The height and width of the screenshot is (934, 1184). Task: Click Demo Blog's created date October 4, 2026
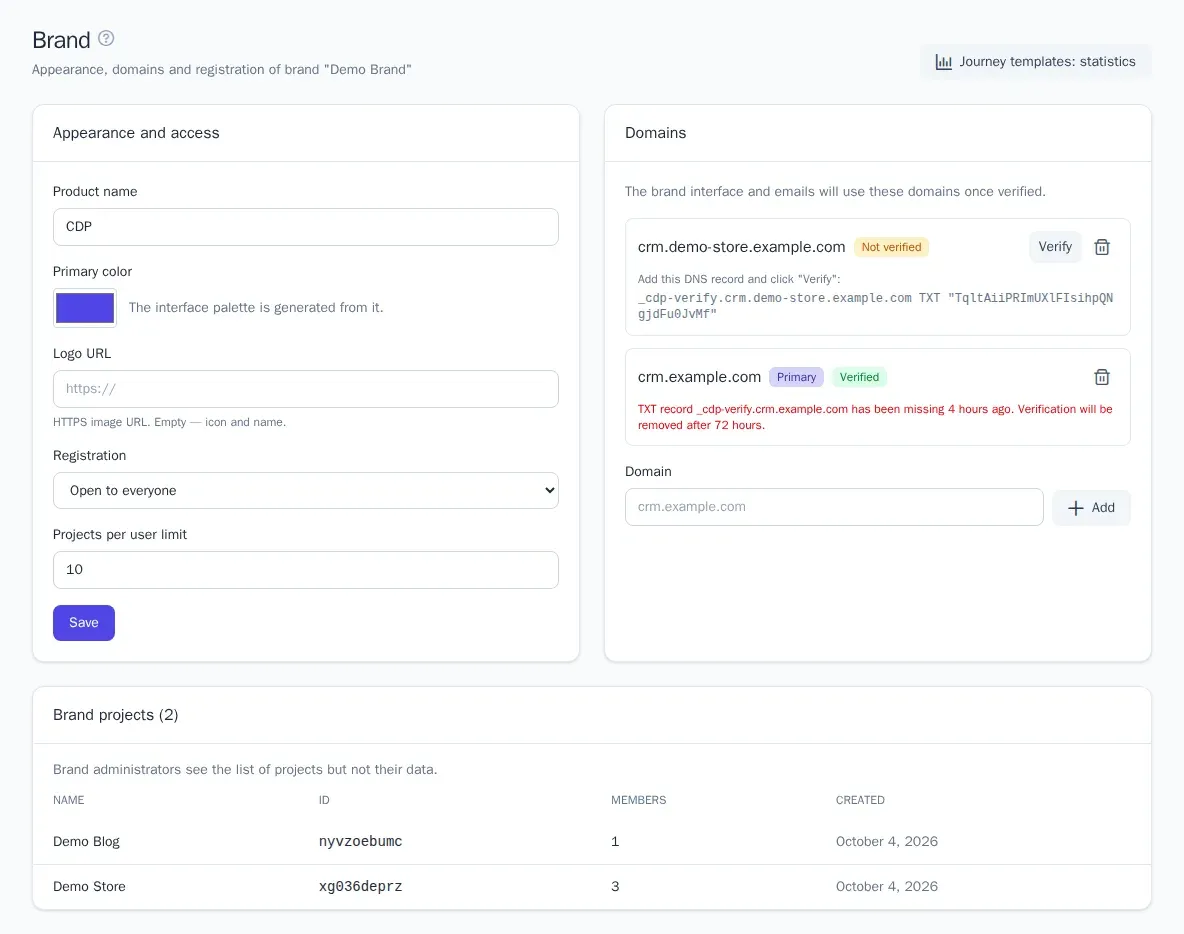(886, 841)
